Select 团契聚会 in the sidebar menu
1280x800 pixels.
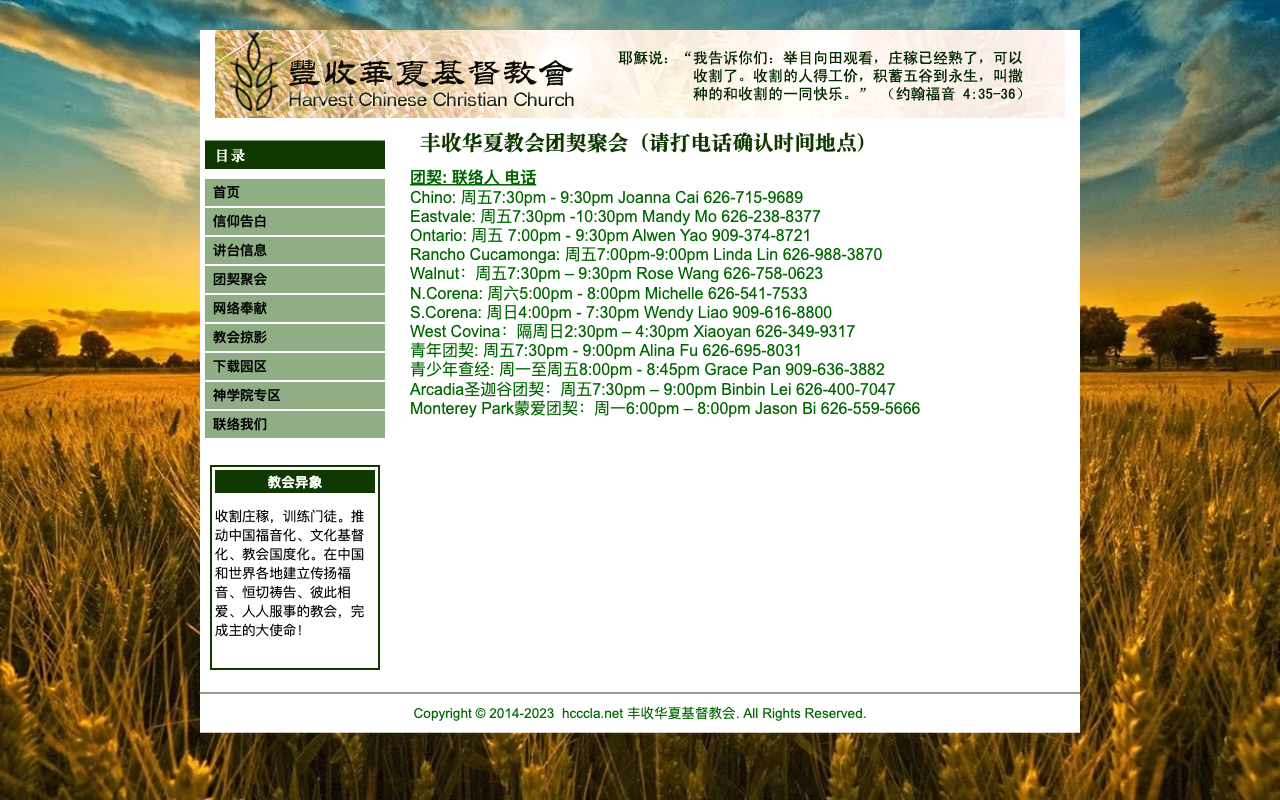295,279
